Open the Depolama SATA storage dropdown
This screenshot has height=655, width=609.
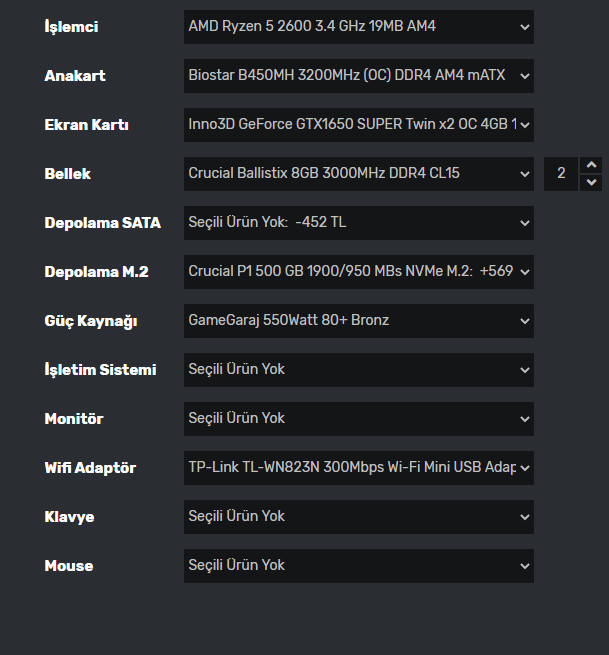(x=358, y=223)
